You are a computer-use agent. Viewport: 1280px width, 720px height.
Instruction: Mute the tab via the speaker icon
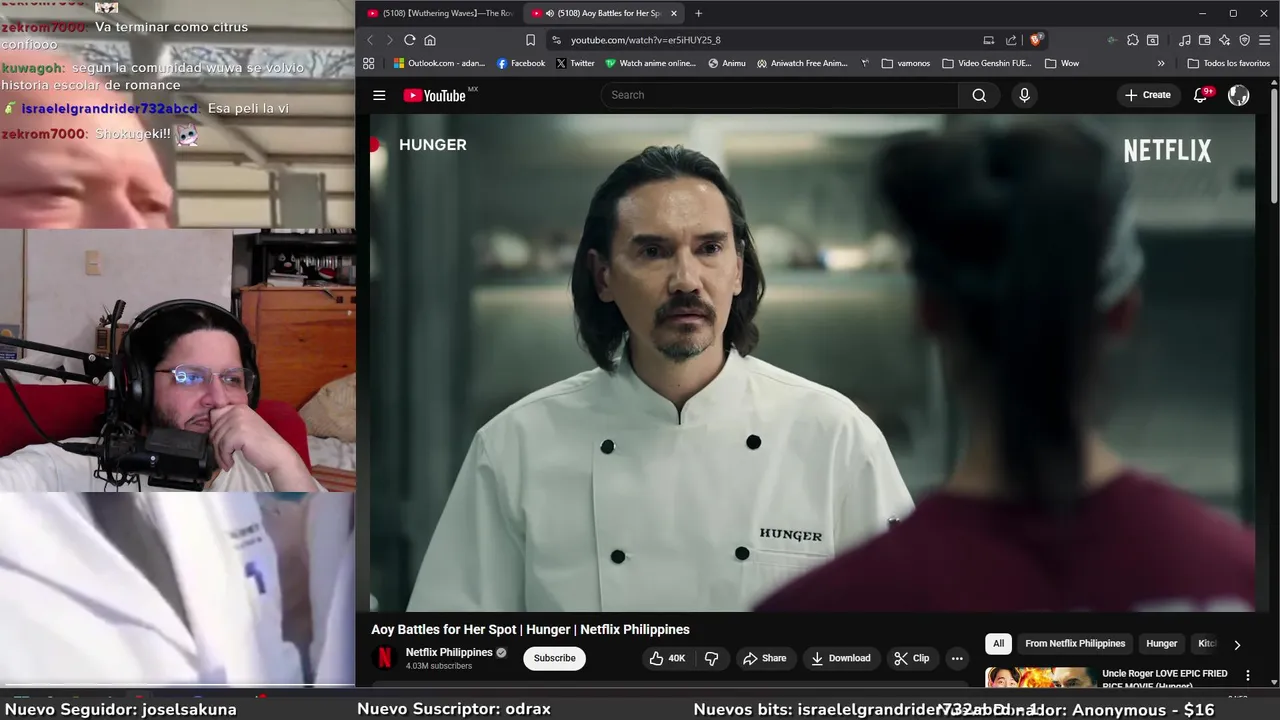550,13
